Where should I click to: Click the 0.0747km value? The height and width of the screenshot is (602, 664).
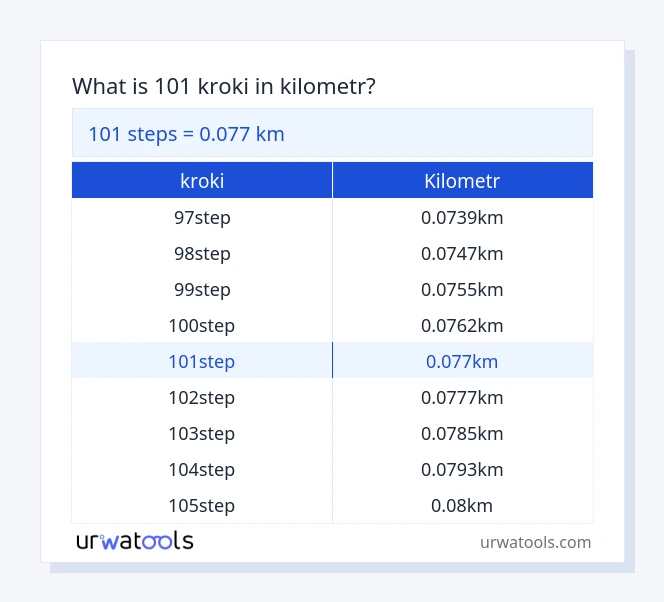pos(462,253)
